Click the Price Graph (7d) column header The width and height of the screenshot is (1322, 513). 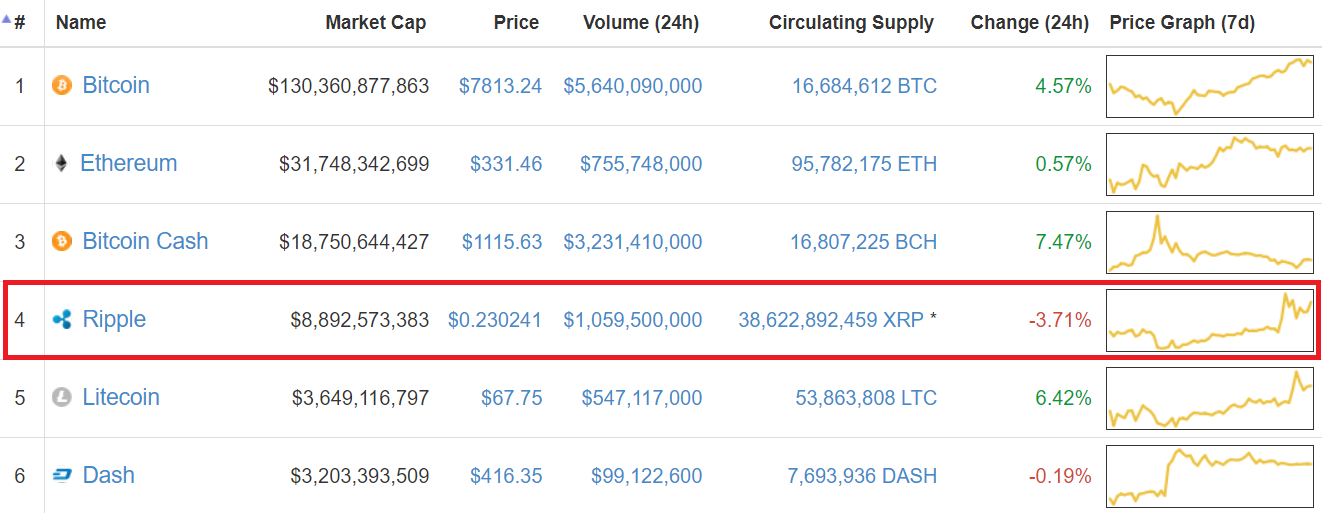point(1182,22)
